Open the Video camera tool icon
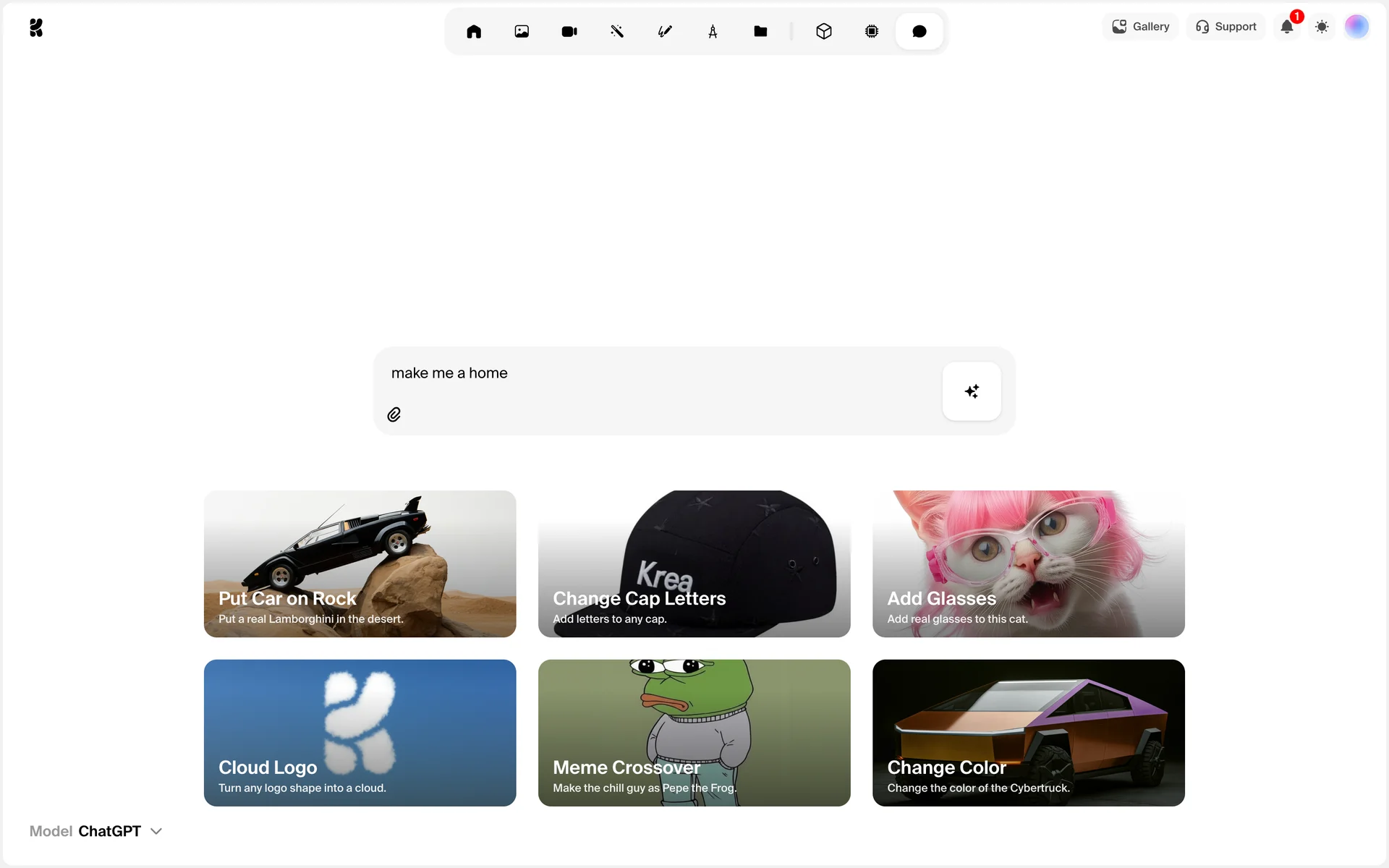The height and width of the screenshot is (868, 1389). point(569,31)
